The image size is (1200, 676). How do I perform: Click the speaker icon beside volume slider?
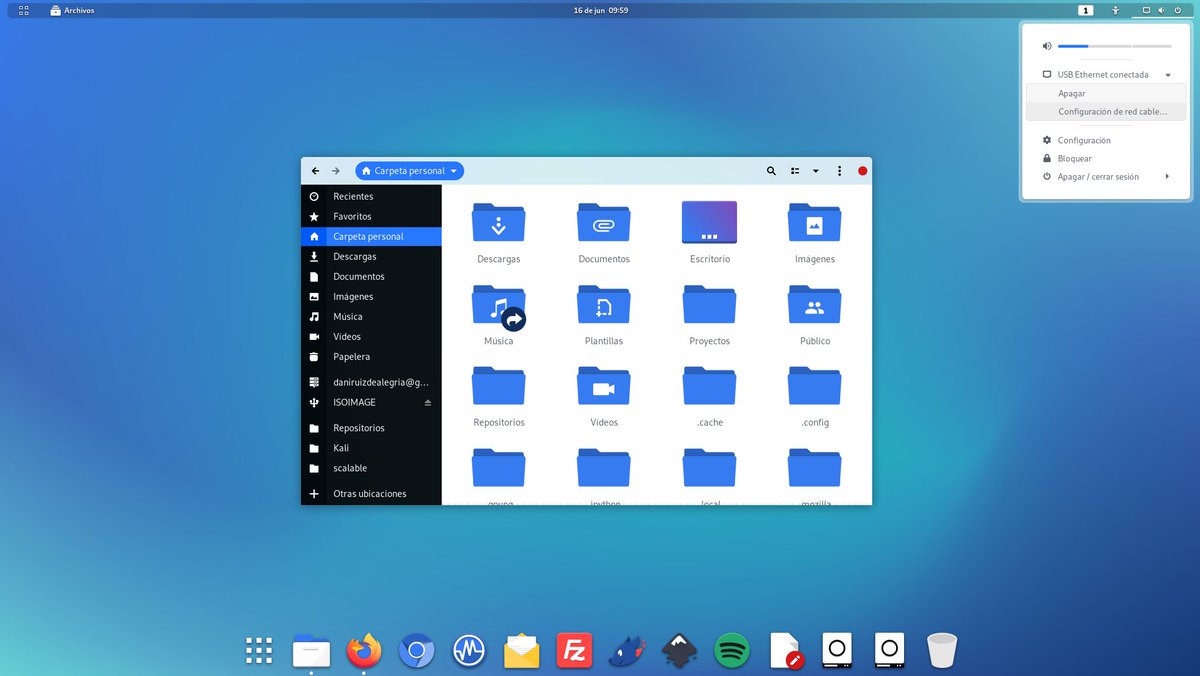(x=1047, y=46)
